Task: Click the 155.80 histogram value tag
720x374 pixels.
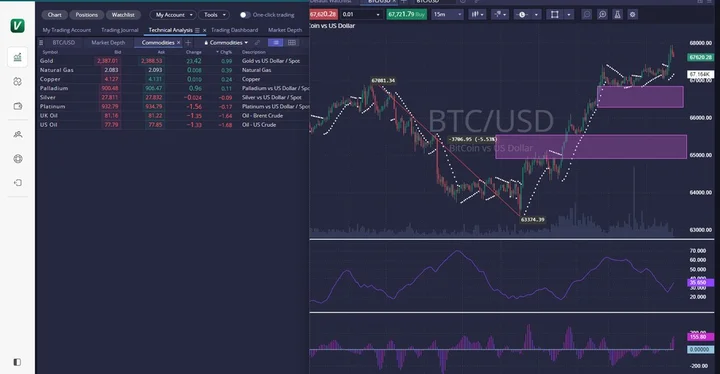Action: (x=700, y=337)
